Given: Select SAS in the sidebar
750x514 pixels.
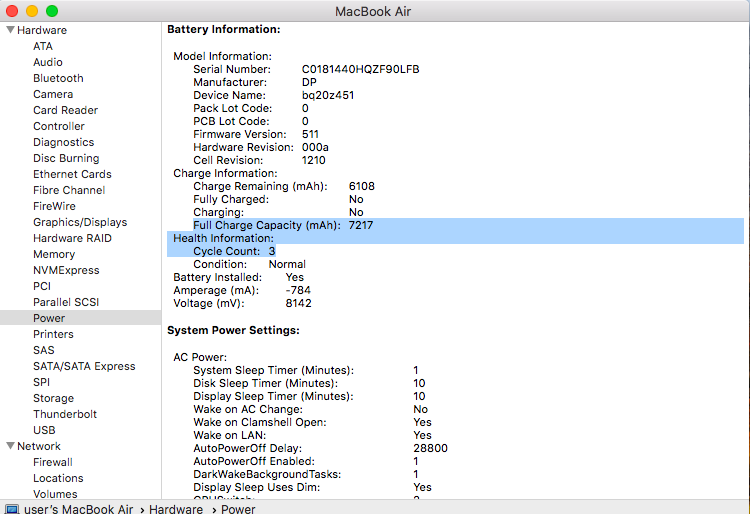Looking at the screenshot, I should [x=44, y=350].
